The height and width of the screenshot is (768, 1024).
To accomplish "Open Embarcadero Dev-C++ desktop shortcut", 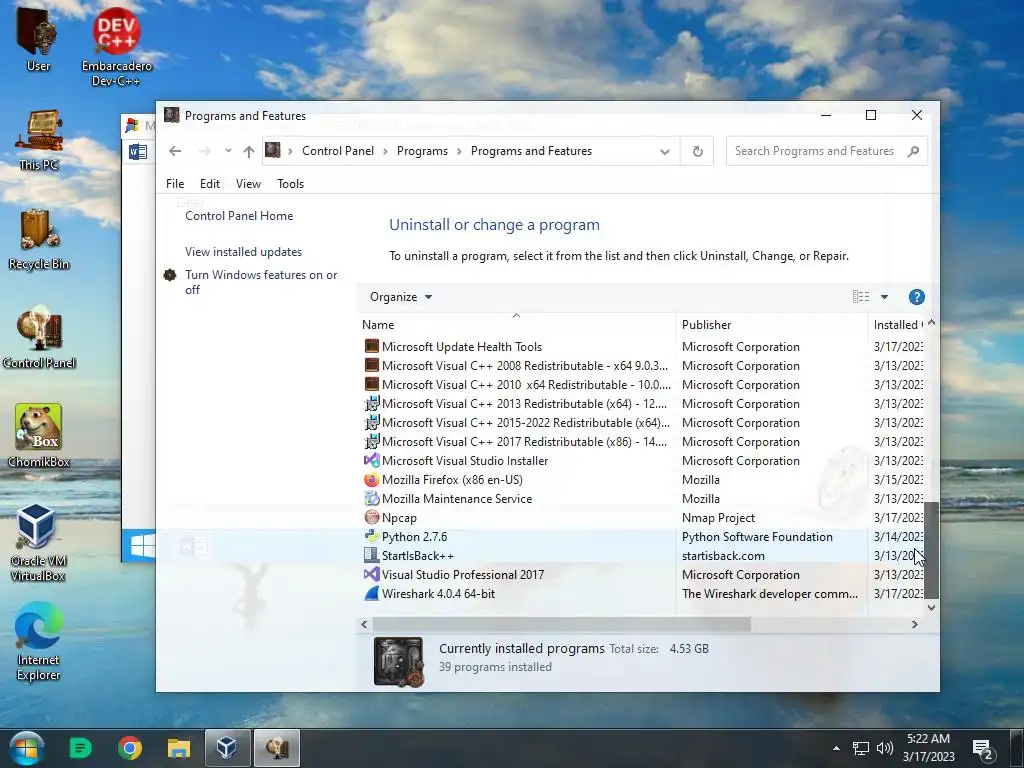I will [x=116, y=46].
